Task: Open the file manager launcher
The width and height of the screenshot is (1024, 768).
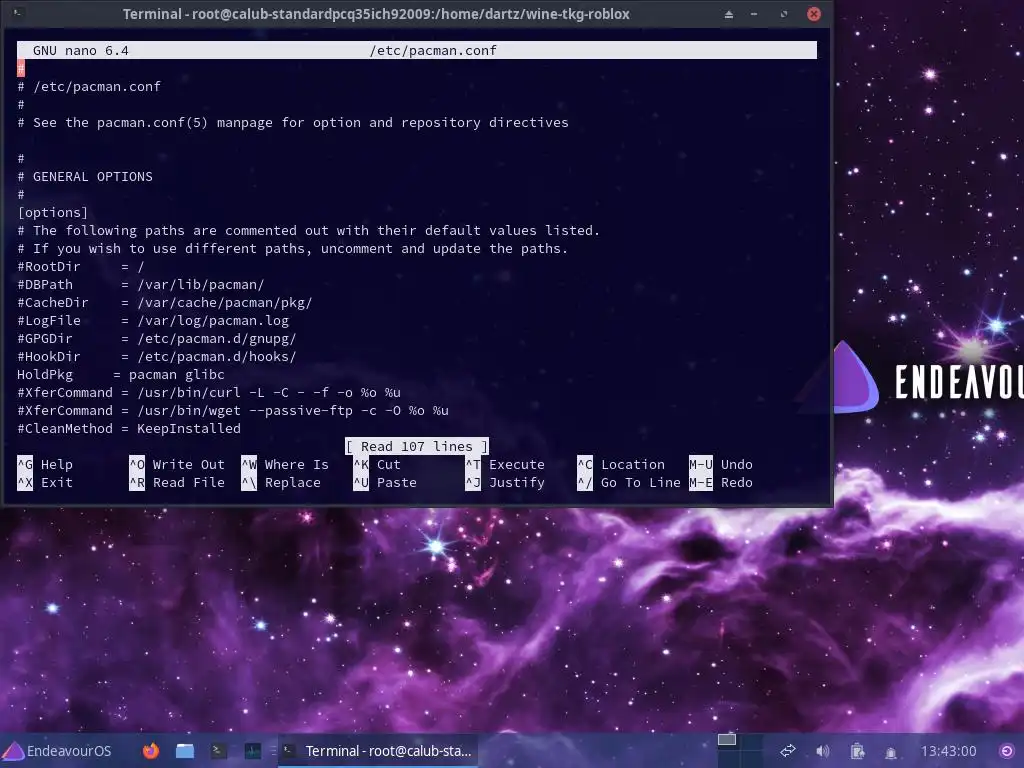Action: [185, 751]
